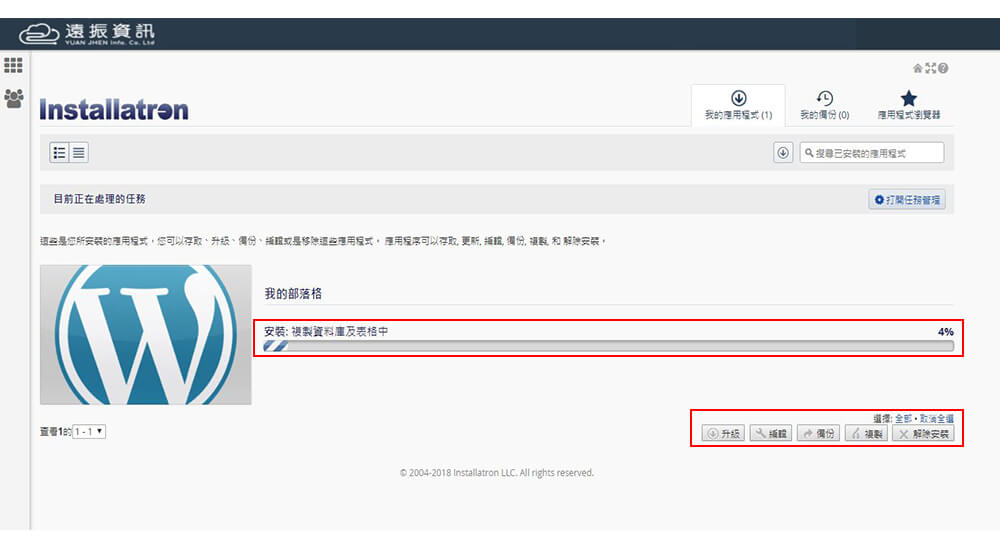Click the 4% progress percentage text
1000x550 pixels.
945,332
